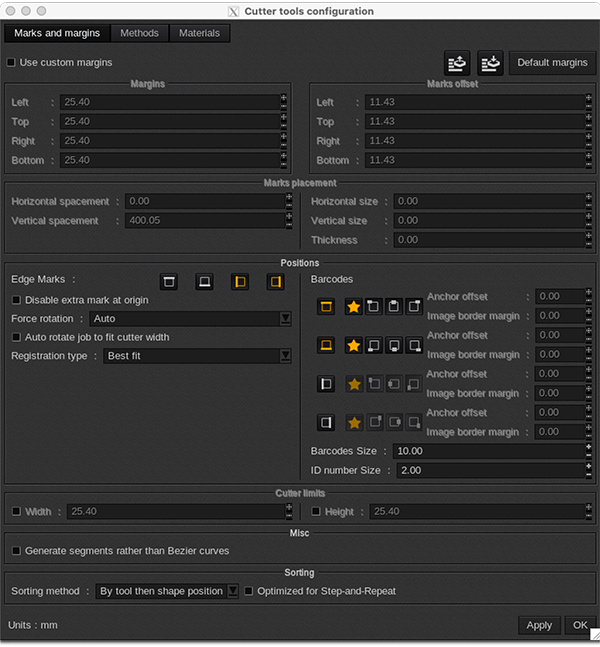
Task: Enable Auto rotate job to fit cutter width
Action: click(x=16, y=337)
